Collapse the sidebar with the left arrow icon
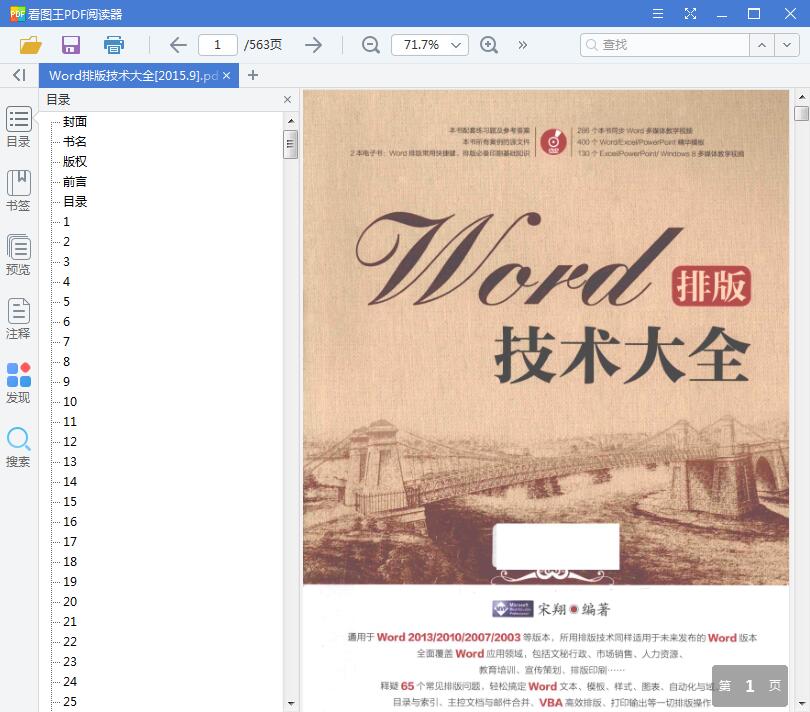This screenshot has height=712, width=810. coord(19,75)
